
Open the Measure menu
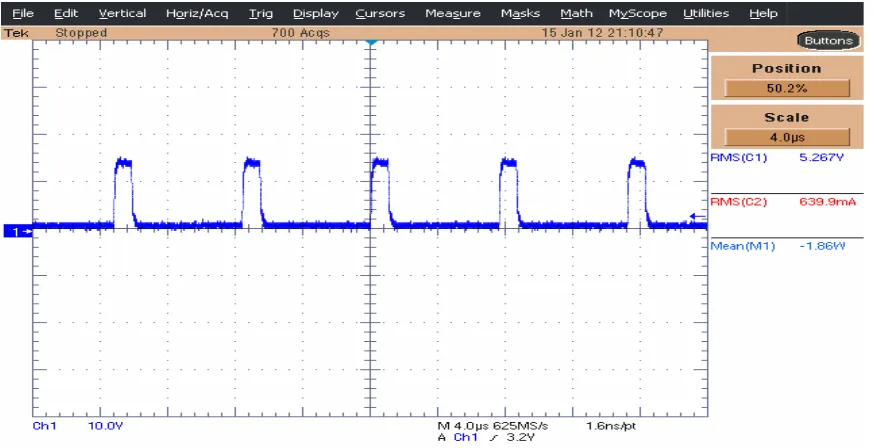[x=453, y=13]
